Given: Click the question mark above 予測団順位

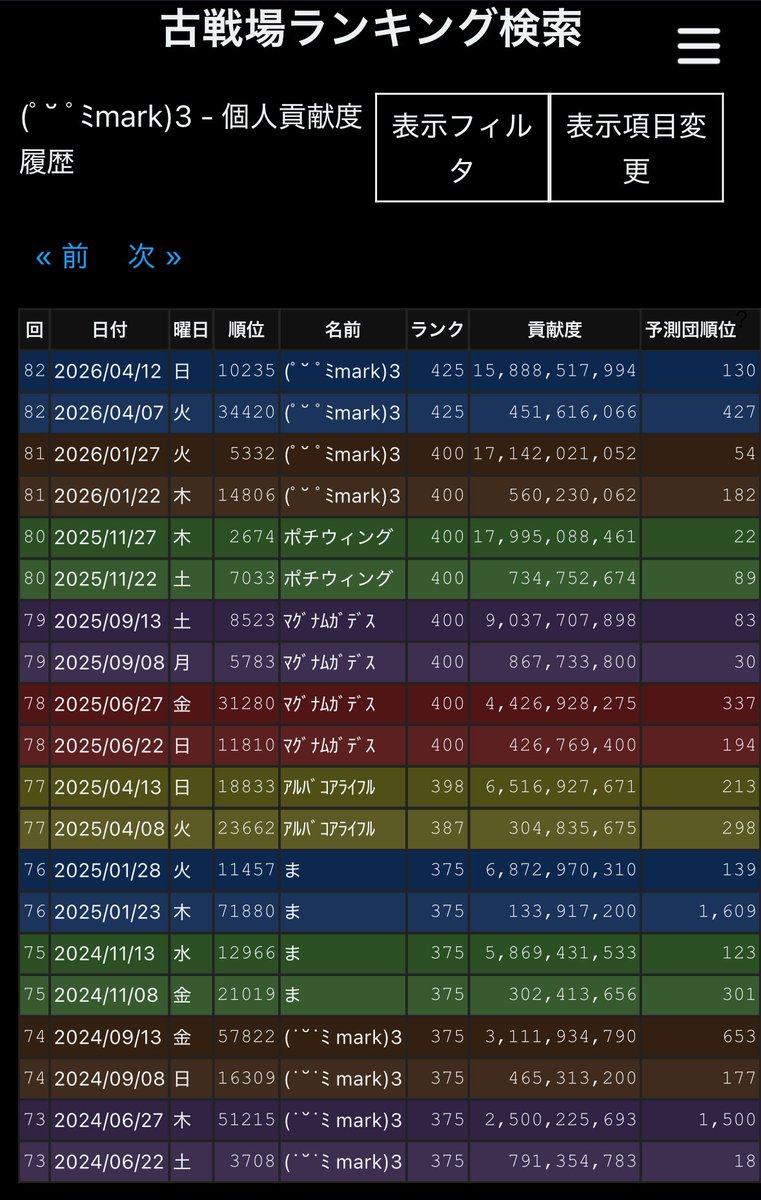Looking at the screenshot, I should click(741, 317).
